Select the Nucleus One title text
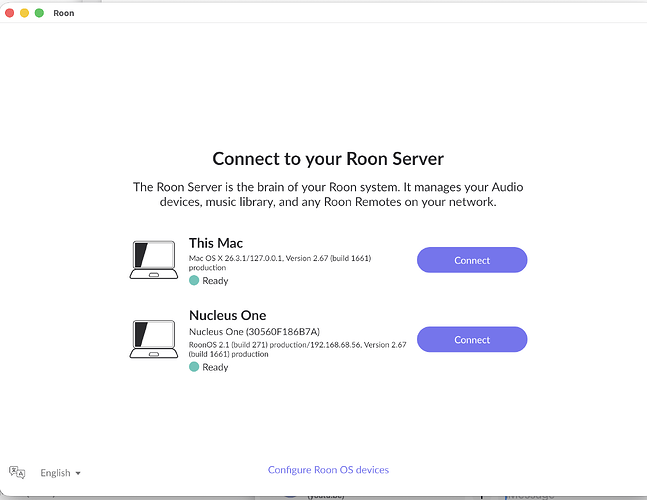The image size is (647, 500). coord(227,315)
